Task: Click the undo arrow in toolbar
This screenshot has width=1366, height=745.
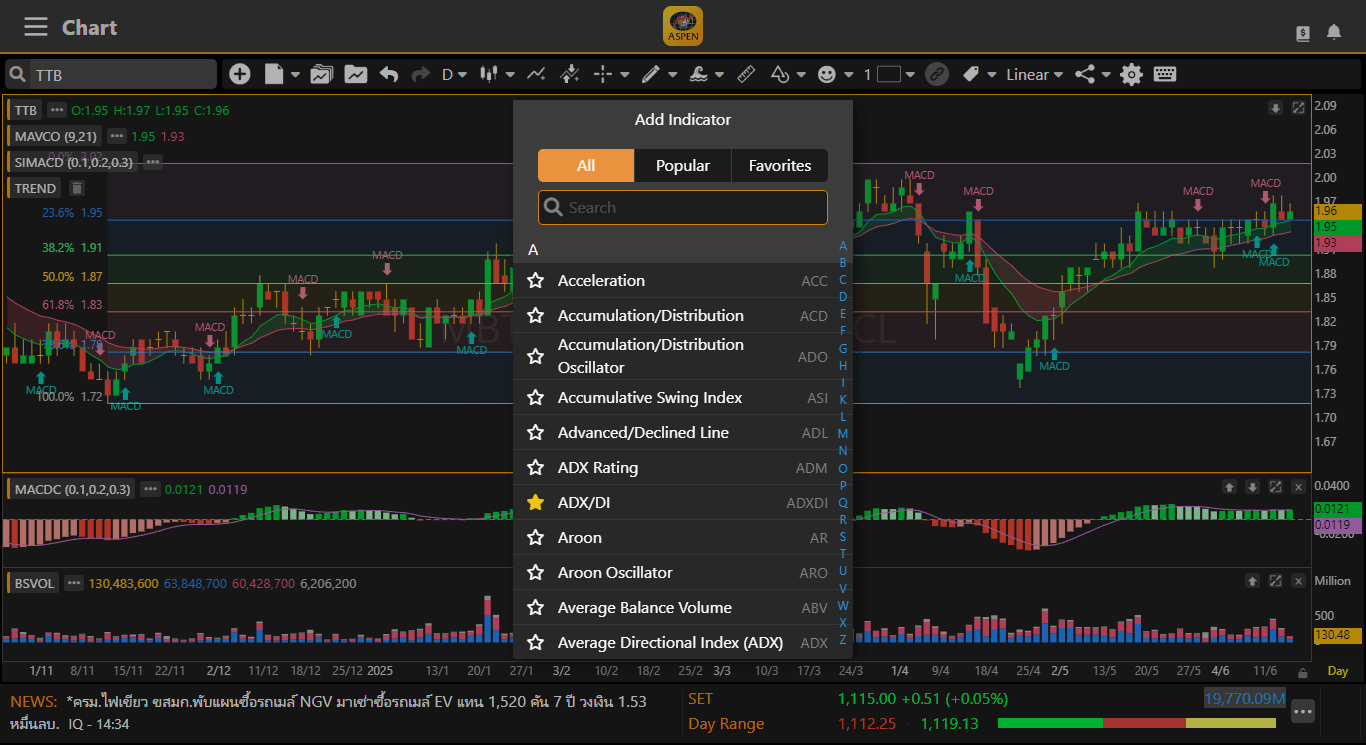Action: click(x=389, y=74)
